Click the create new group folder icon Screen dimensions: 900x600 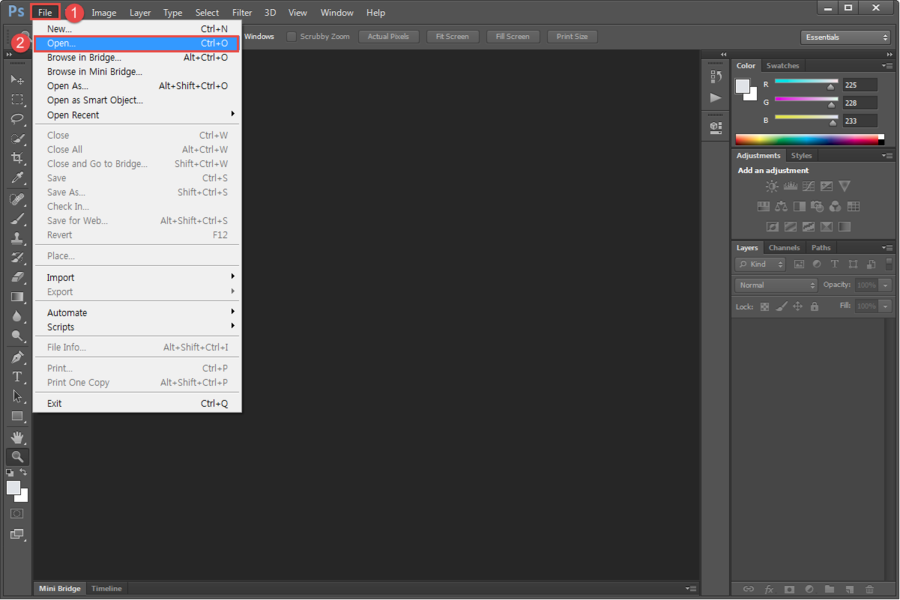click(x=829, y=589)
